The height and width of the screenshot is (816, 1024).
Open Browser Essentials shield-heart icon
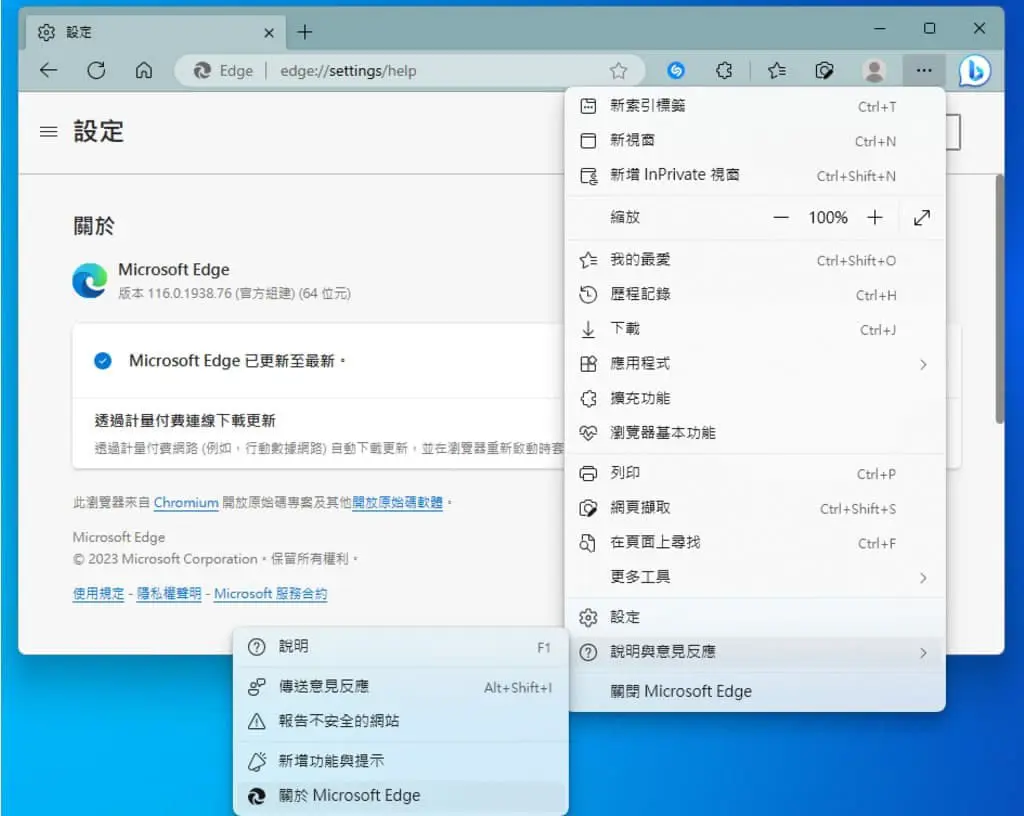point(824,71)
